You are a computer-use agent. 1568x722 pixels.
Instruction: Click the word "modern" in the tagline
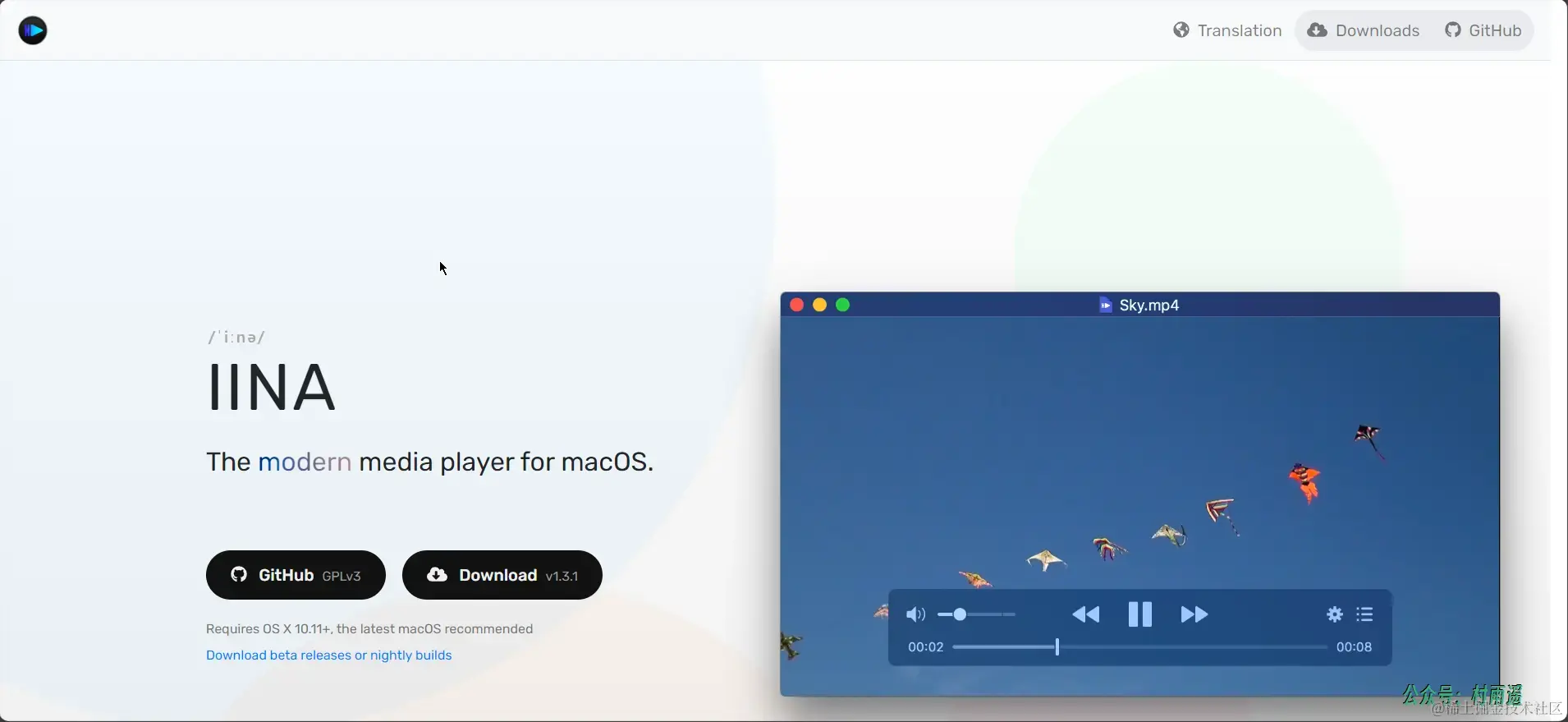click(x=305, y=462)
